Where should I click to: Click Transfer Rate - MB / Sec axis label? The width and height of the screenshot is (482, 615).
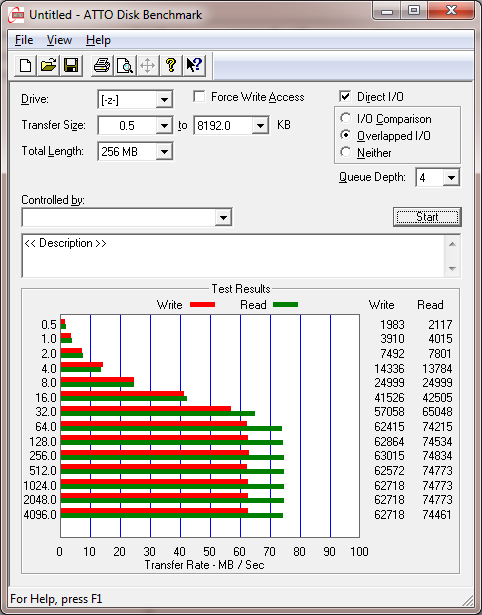click(204, 565)
